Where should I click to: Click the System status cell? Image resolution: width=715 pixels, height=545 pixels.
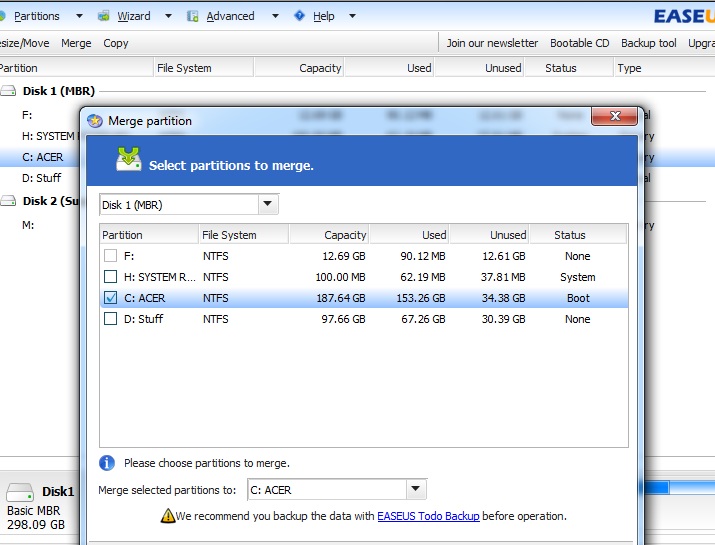[578, 277]
